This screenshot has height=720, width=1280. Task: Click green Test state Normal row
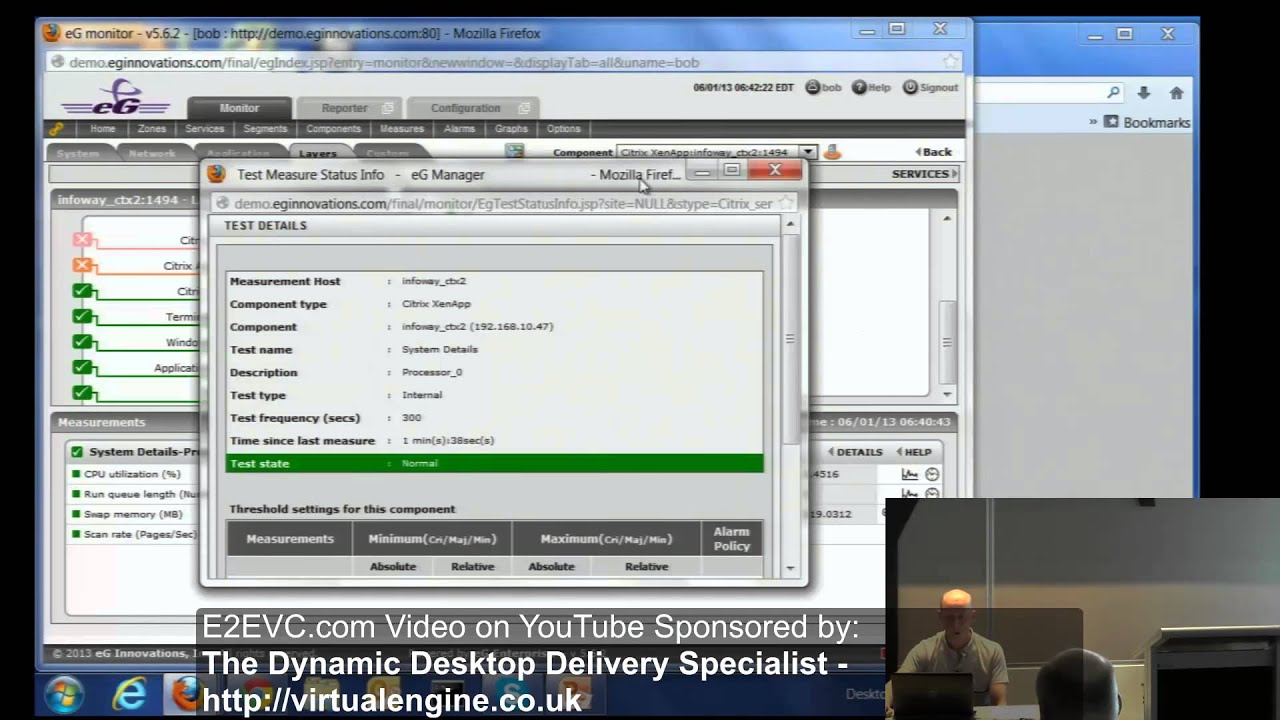point(495,463)
